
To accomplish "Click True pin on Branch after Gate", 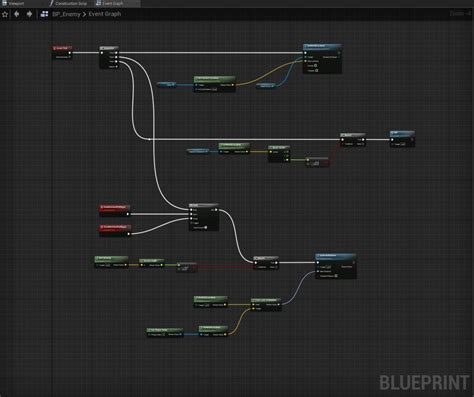I will [276, 263].
